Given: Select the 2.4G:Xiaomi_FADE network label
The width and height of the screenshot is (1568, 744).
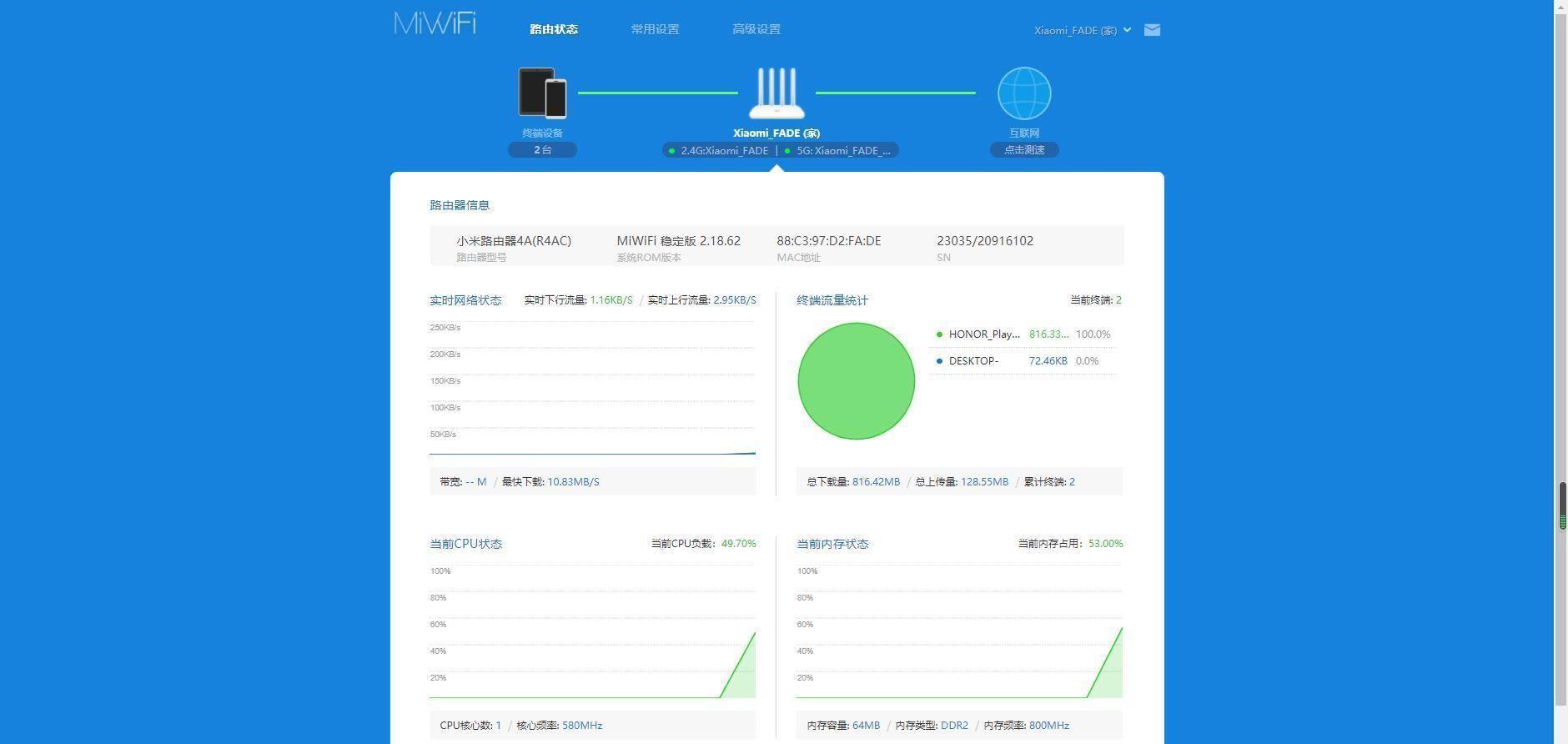Looking at the screenshot, I should pyautogui.click(x=724, y=151).
